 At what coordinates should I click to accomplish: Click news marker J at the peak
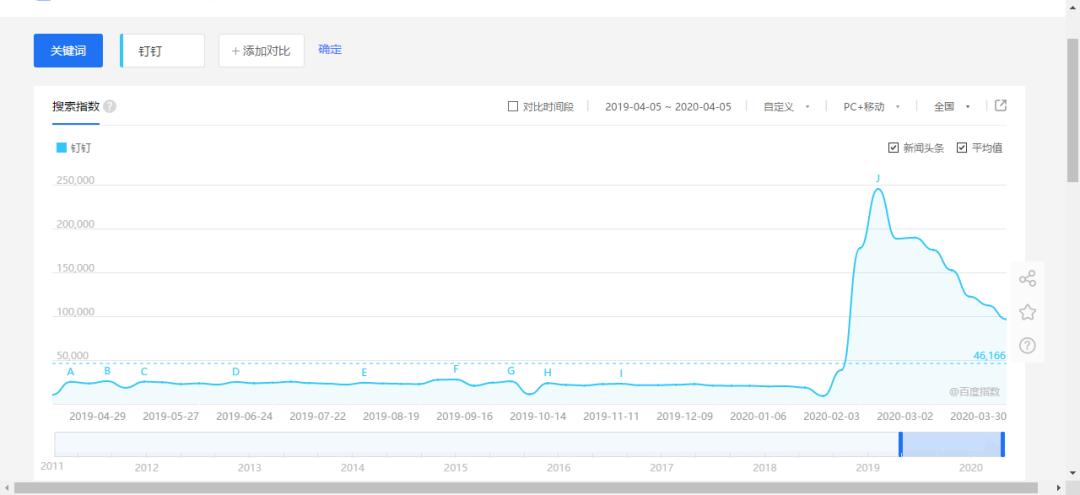click(x=878, y=178)
